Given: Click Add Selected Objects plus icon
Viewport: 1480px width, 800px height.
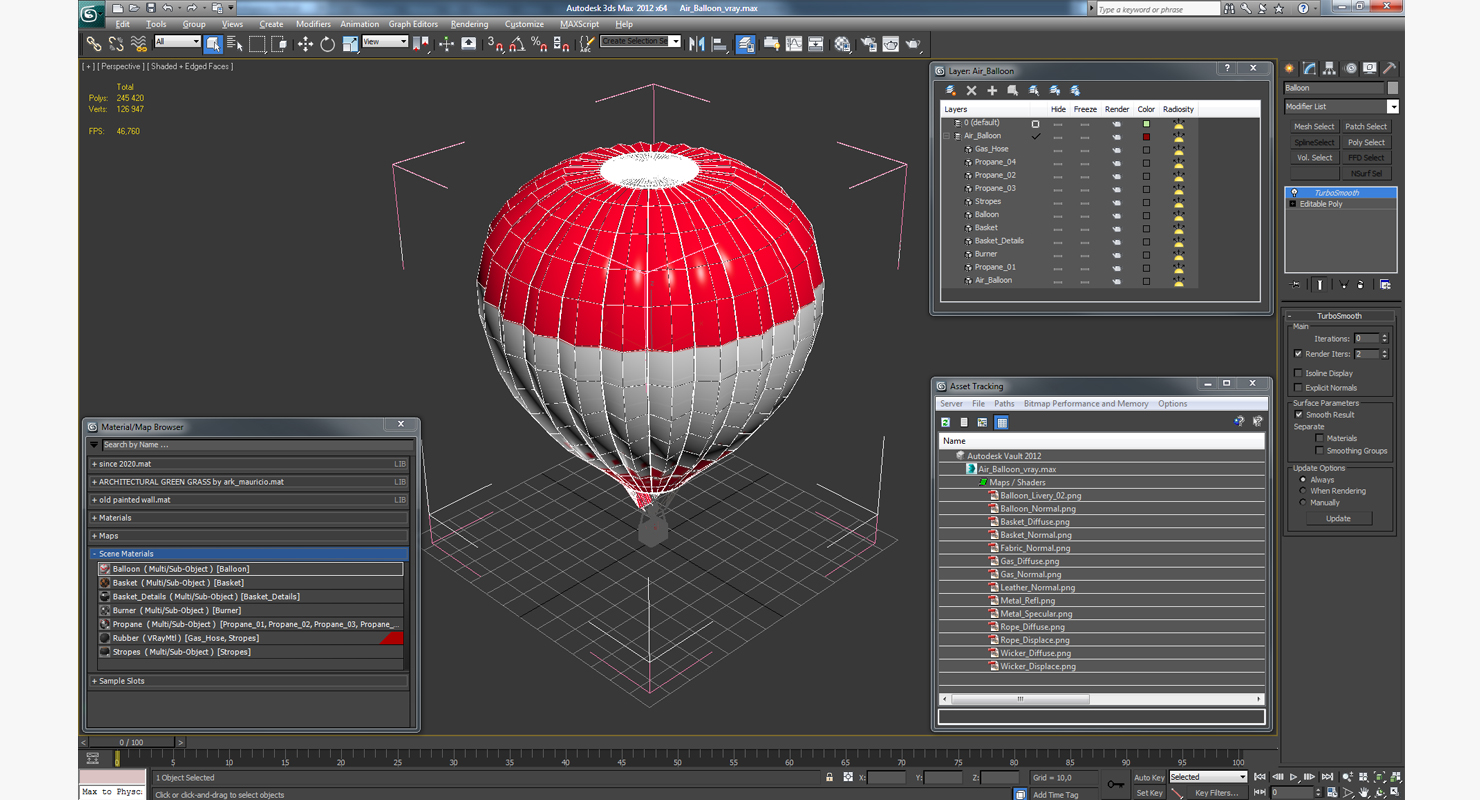Looking at the screenshot, I should pyautogui.click(x=992, y=90).
